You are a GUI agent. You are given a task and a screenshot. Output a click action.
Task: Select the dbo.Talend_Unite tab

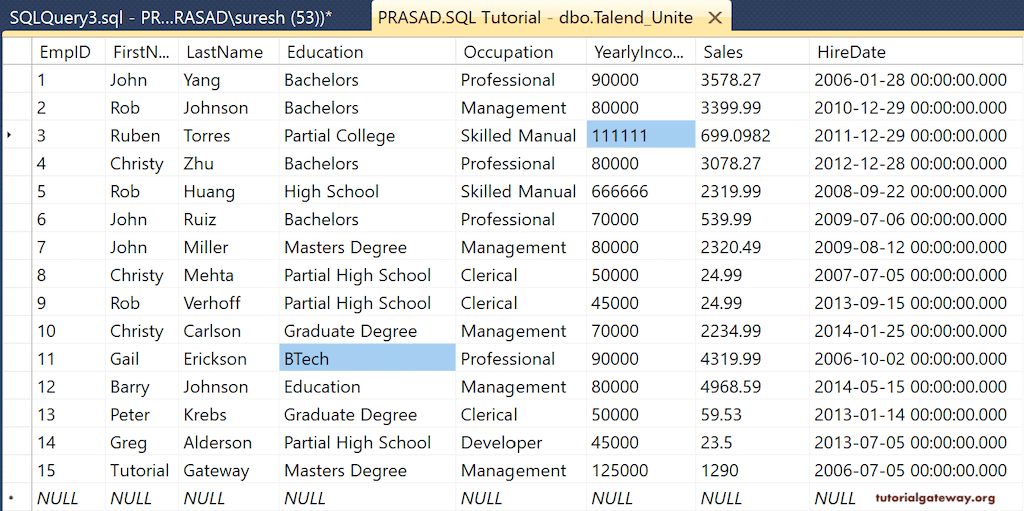click(x=535, y=18)
